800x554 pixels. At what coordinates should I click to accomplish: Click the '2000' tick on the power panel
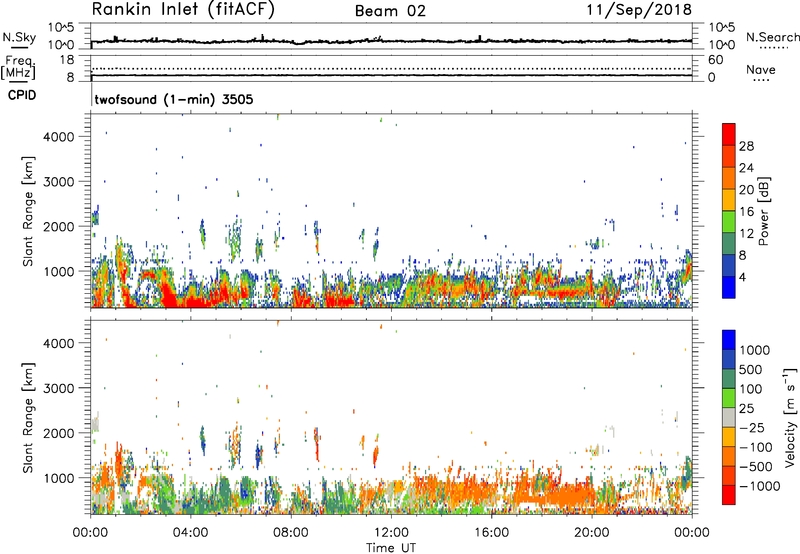59,226
